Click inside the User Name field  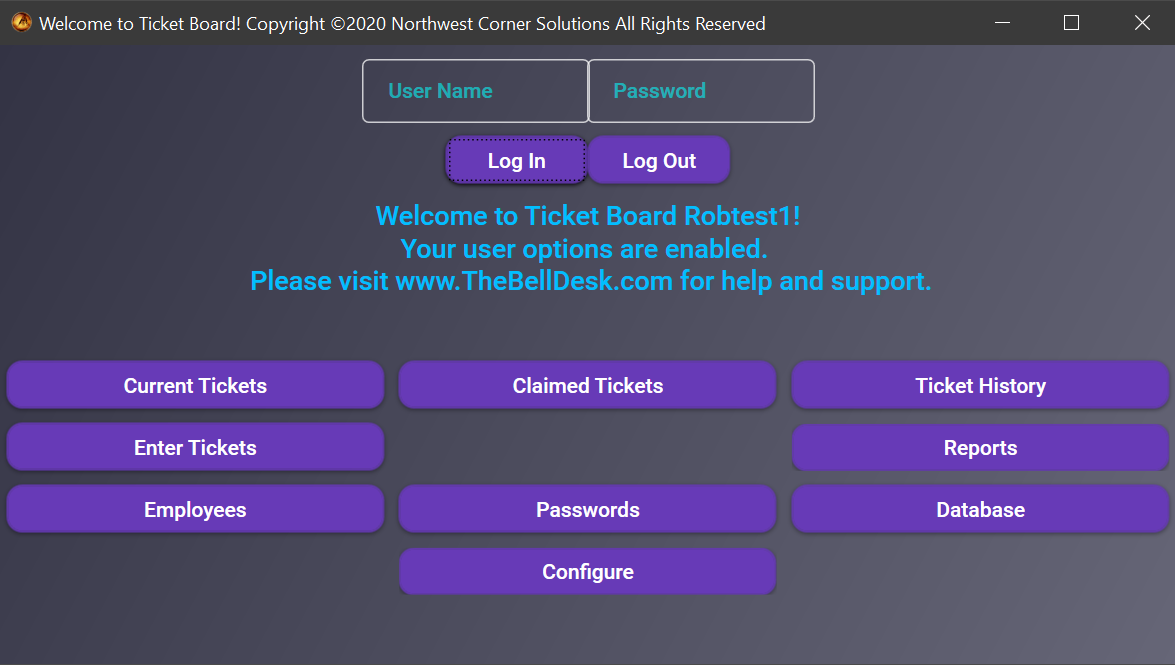coord(475,90)
